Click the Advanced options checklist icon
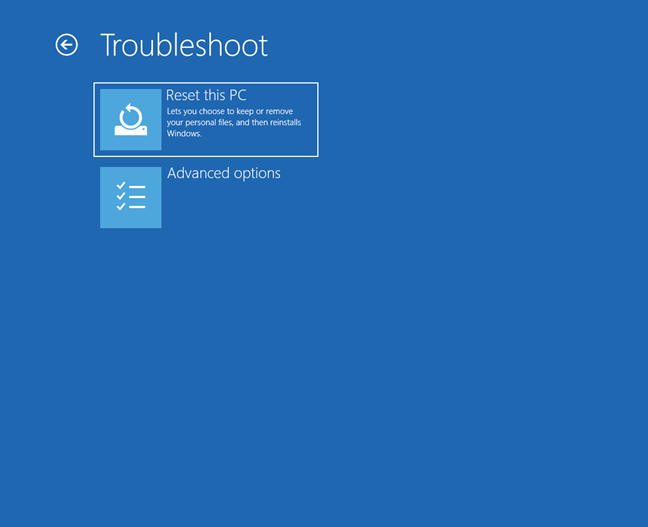This screenshot has width=648, height=527. [131, 197]
